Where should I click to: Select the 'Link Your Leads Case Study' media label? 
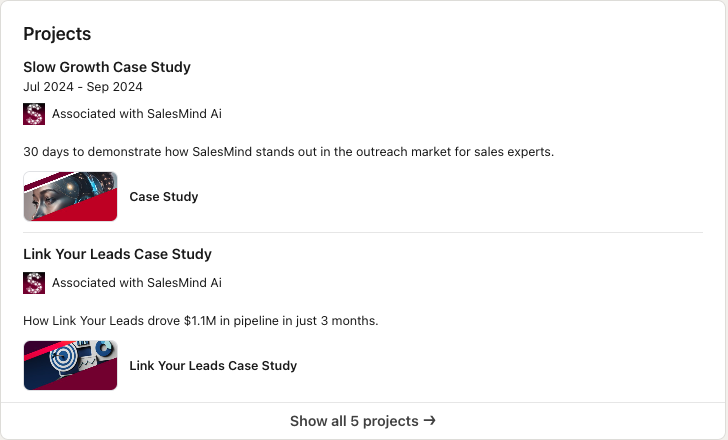pyautogui.click(x=213, y=366)
